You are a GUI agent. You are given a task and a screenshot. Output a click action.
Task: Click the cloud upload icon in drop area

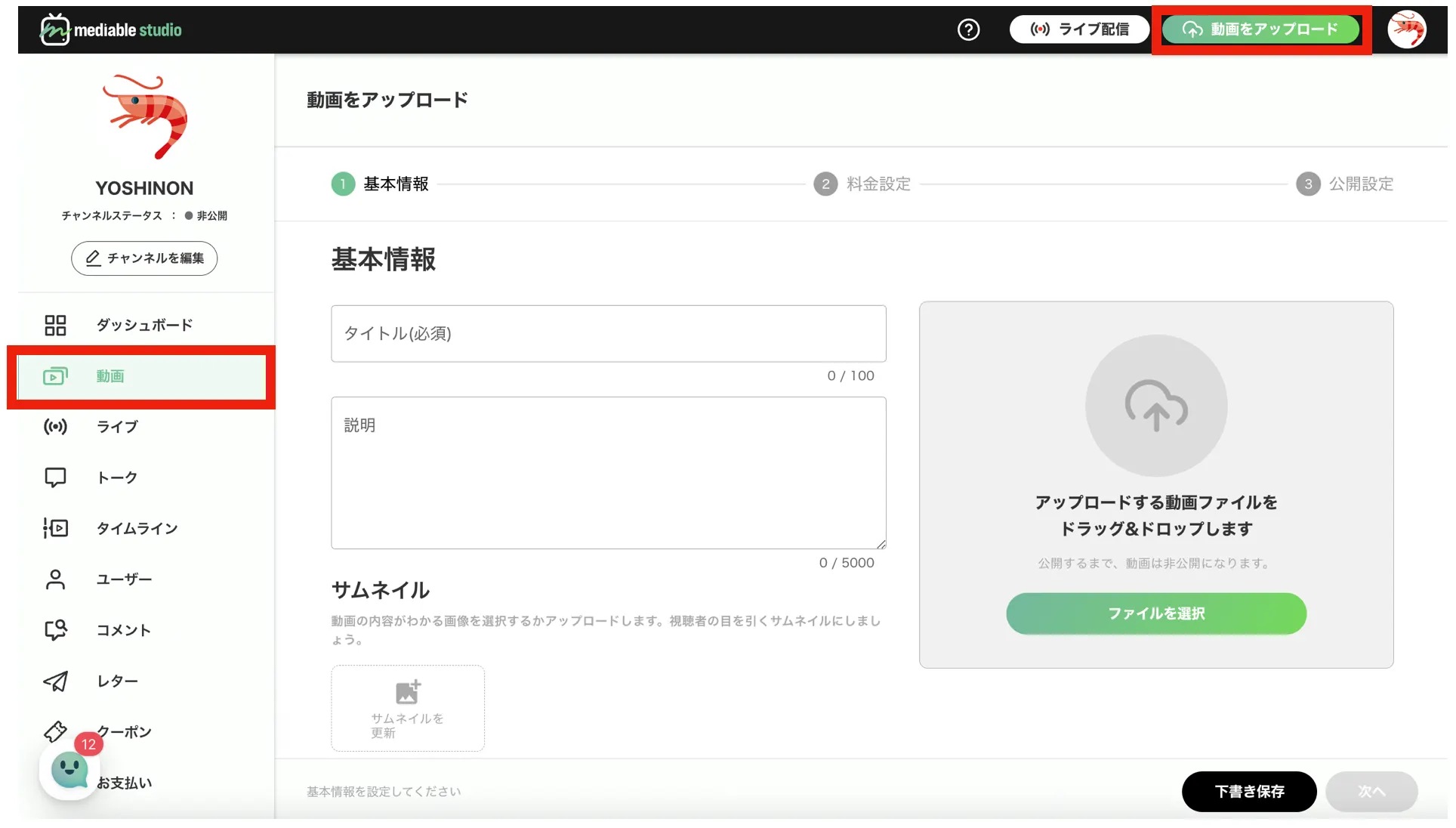[x=1155, y=406]
